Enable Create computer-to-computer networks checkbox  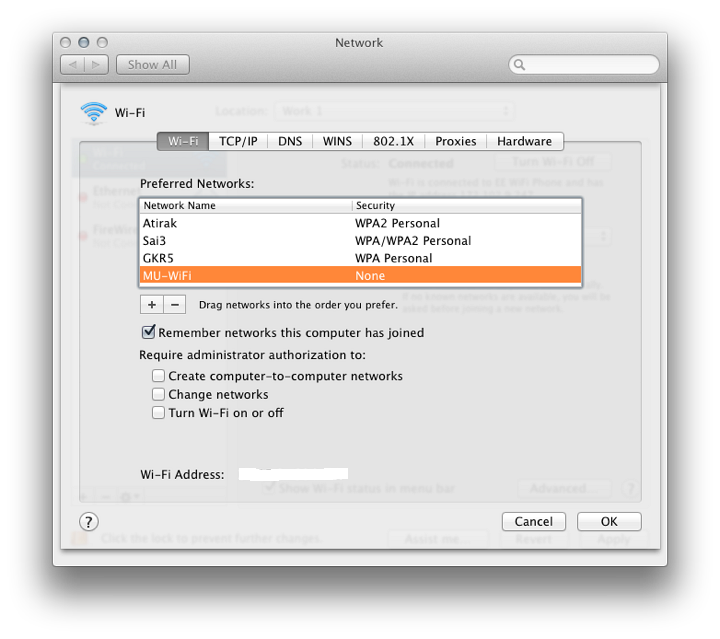[158, 376]
